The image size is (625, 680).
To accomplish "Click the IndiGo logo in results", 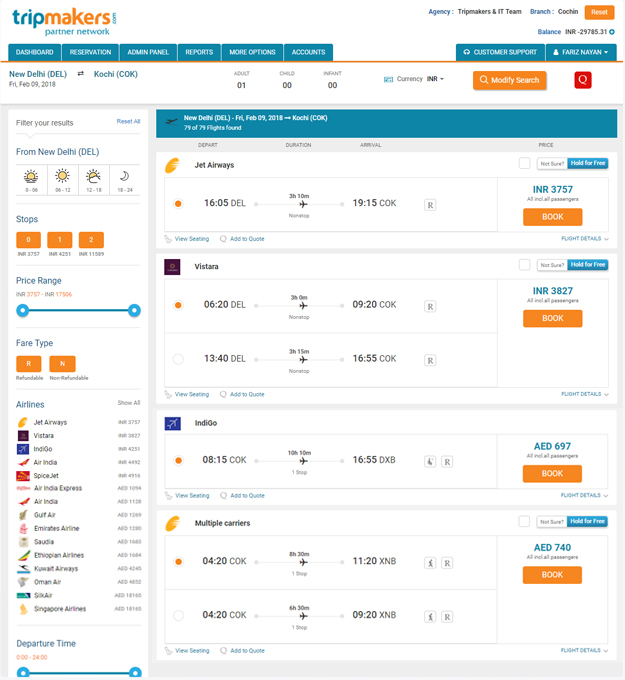I will click(x=172, y=423).
